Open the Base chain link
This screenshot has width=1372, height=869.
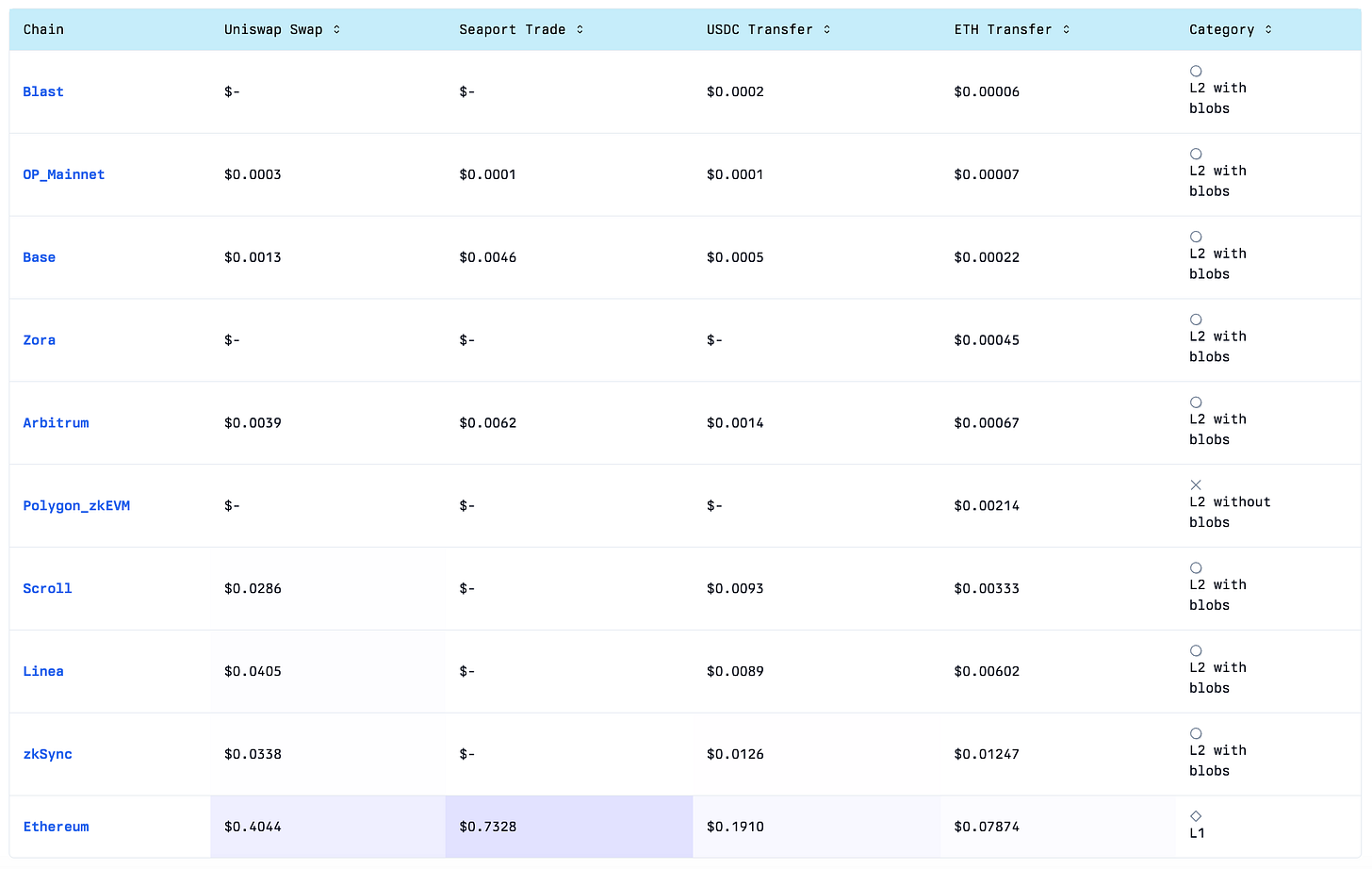(x=40, y=257)
